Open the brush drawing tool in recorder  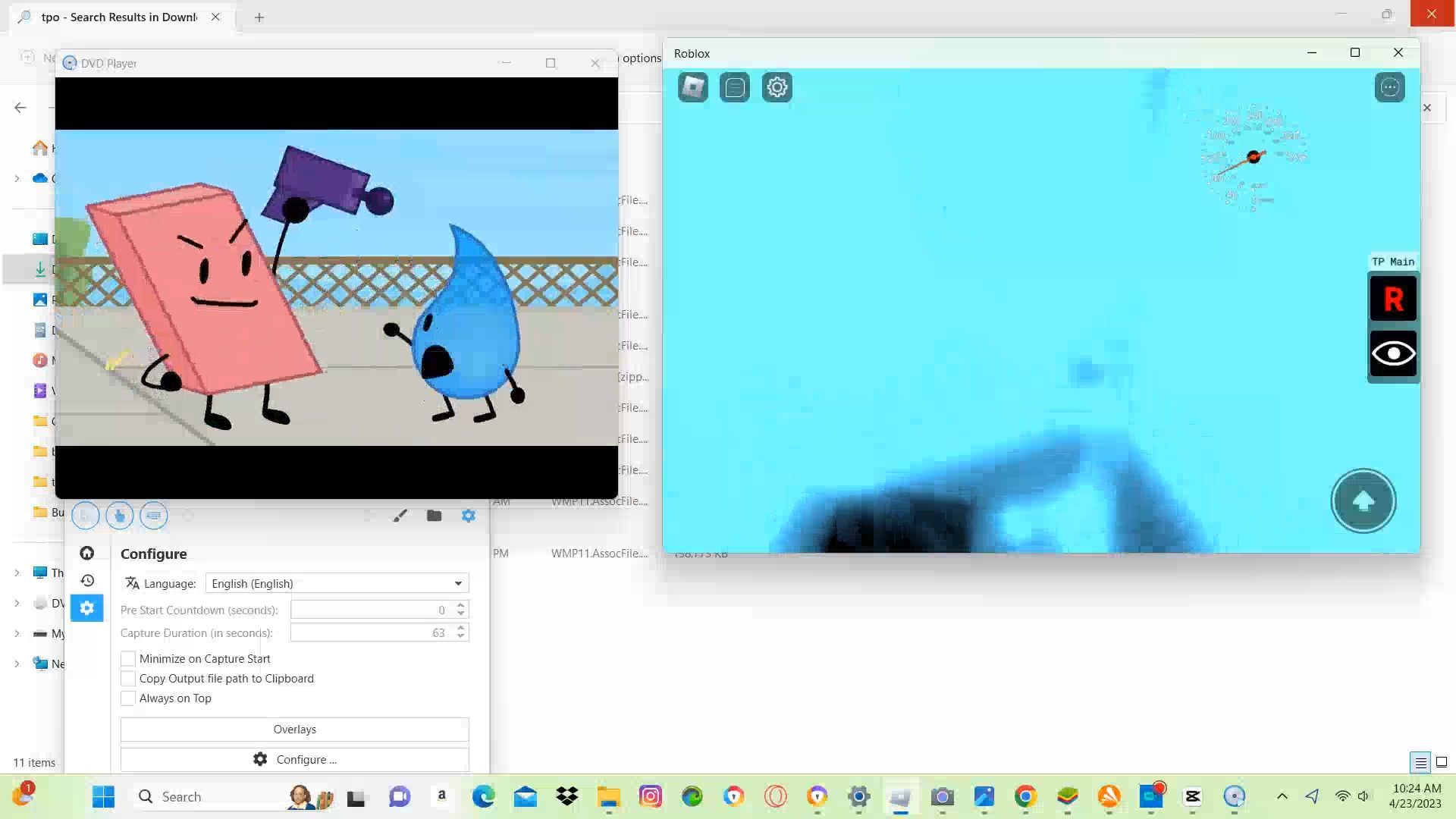[x=400, y=516]
